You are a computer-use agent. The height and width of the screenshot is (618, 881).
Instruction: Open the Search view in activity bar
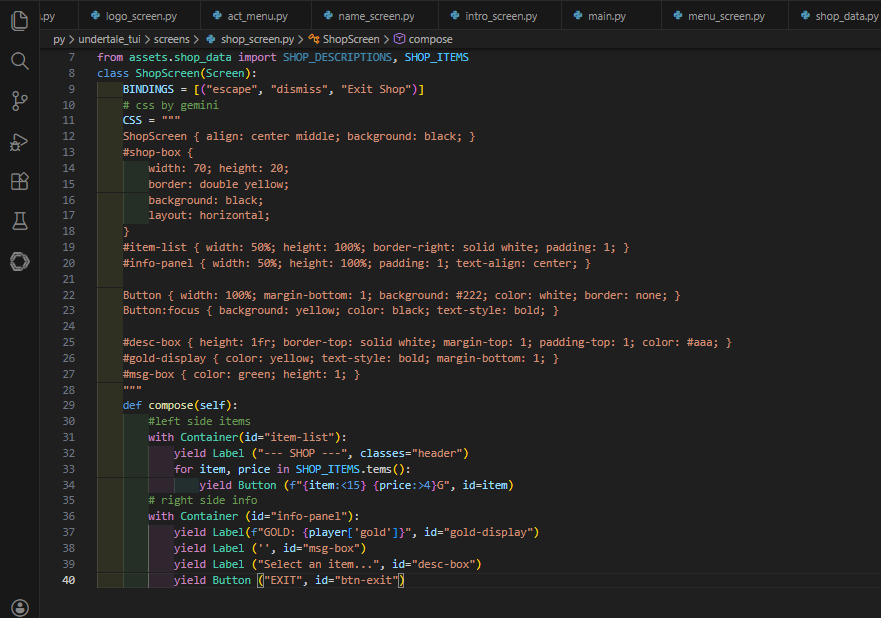coord(19,61)
